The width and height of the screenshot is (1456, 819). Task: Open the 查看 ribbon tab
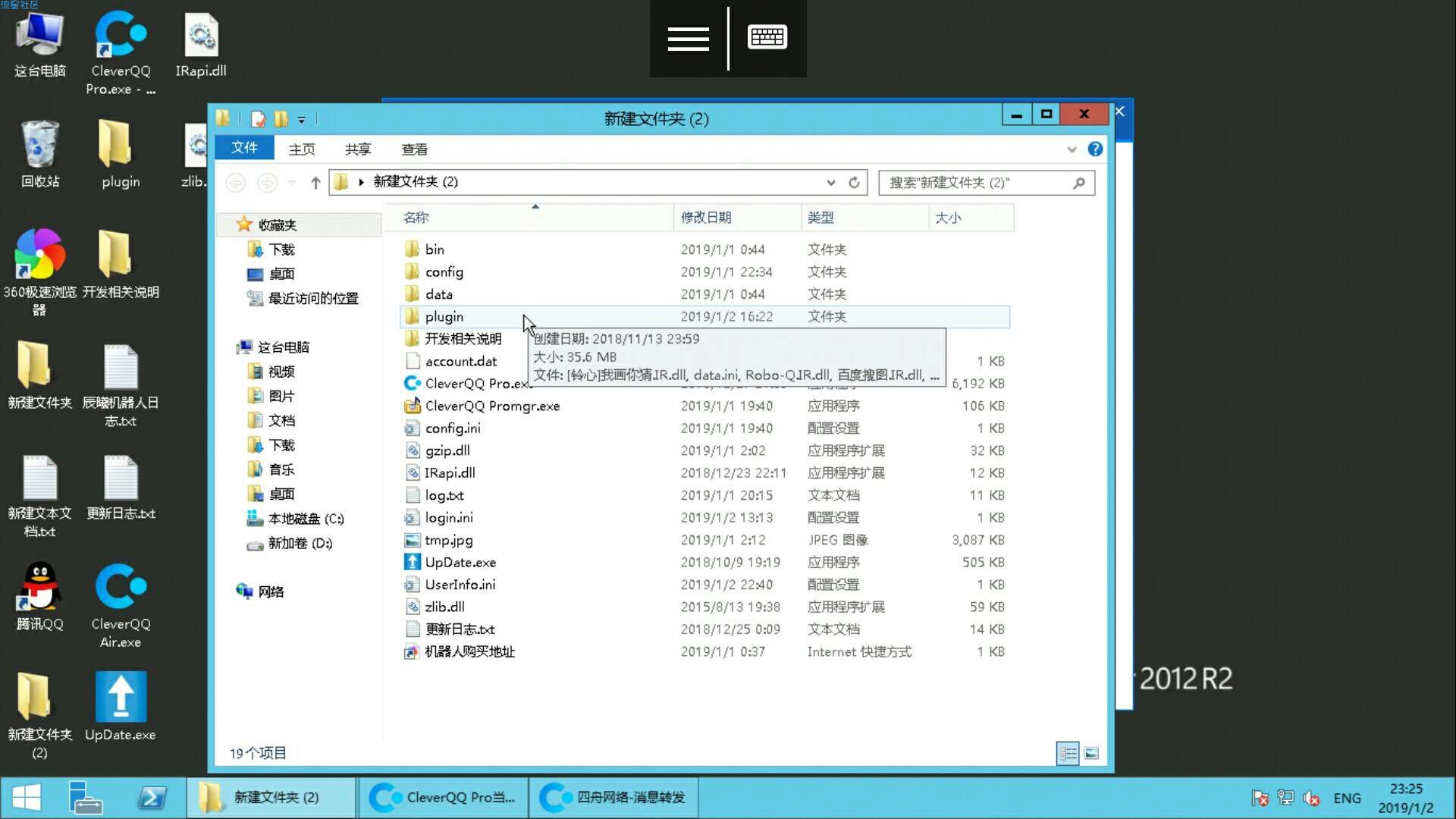414,149
